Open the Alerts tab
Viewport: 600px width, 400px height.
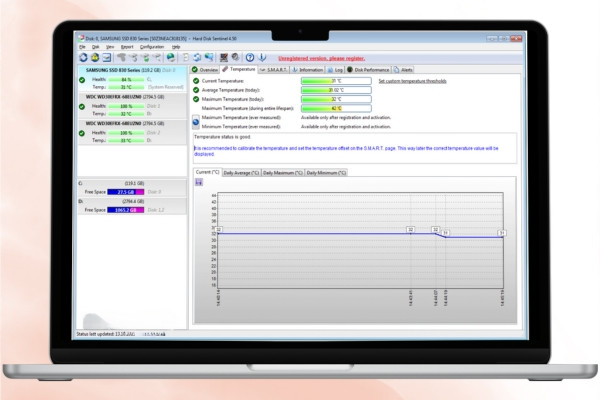tap(403, 70)
